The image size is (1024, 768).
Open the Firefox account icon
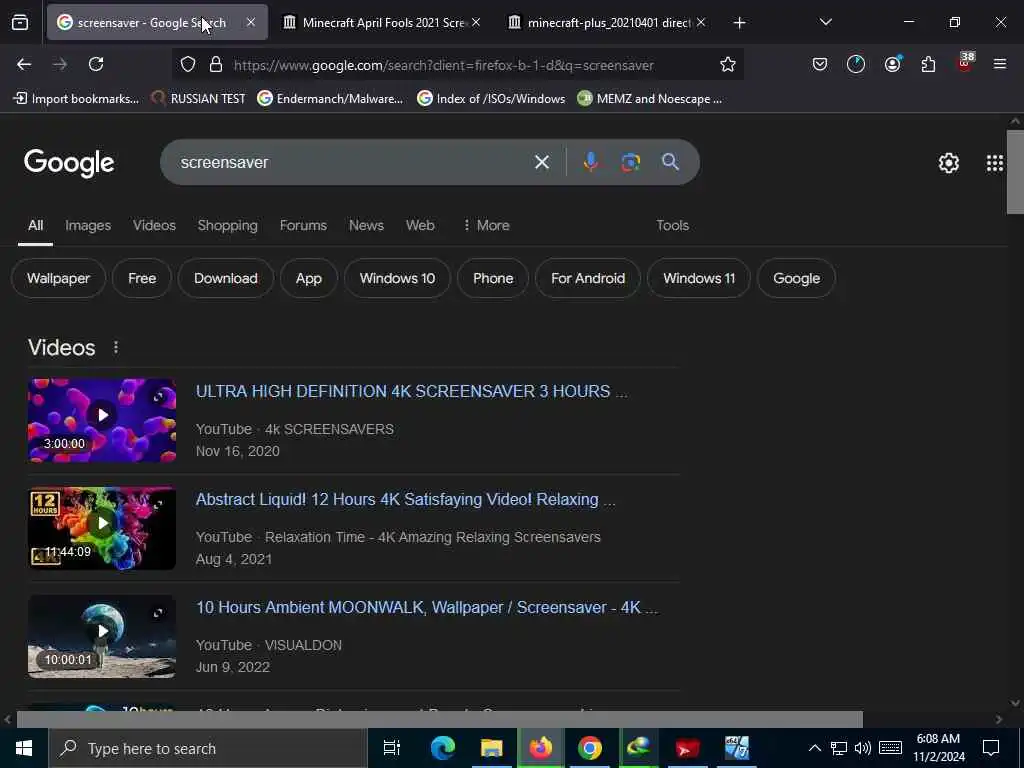(892, 64)
